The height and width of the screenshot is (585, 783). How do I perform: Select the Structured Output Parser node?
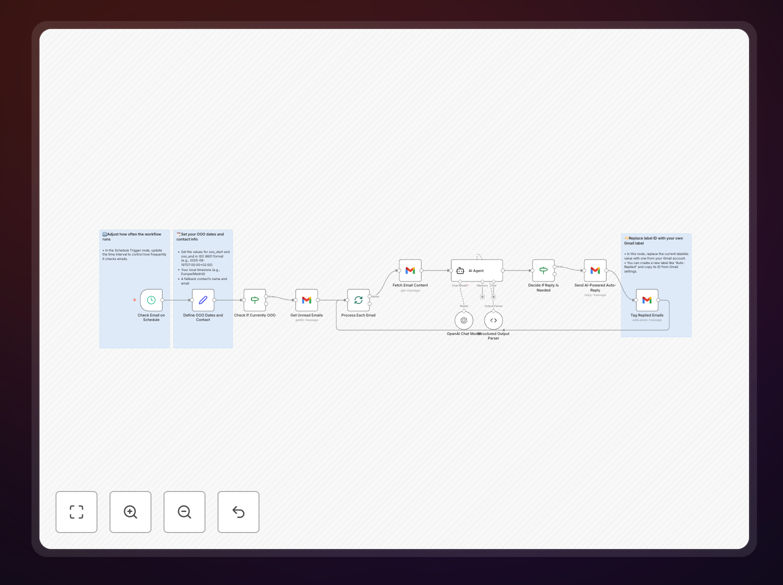click(x=493, y=320)
